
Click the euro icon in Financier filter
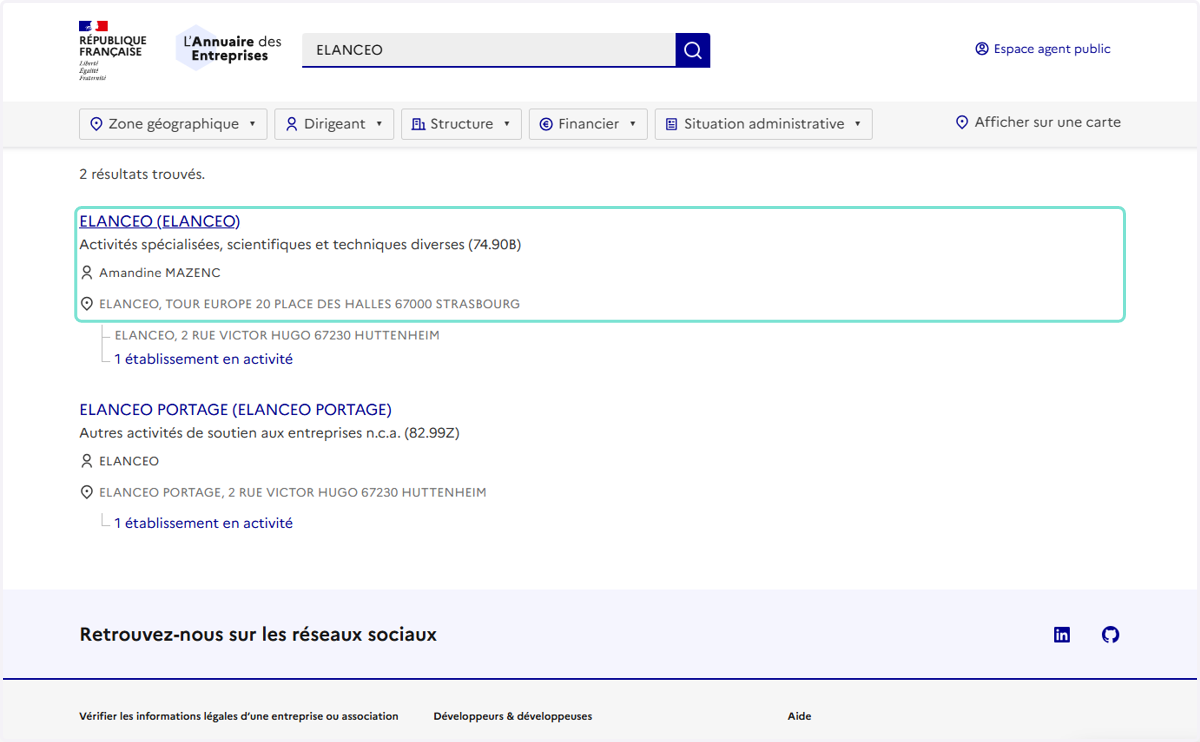546,124
